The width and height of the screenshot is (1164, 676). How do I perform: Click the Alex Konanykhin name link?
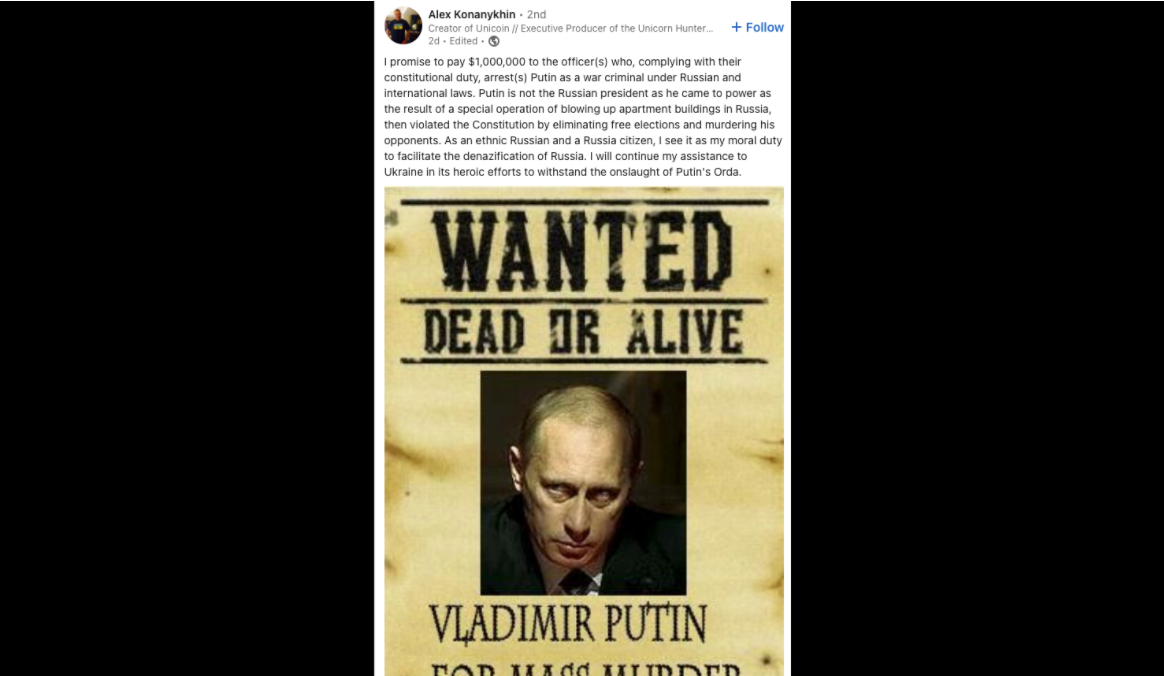[x=471, y=14]
